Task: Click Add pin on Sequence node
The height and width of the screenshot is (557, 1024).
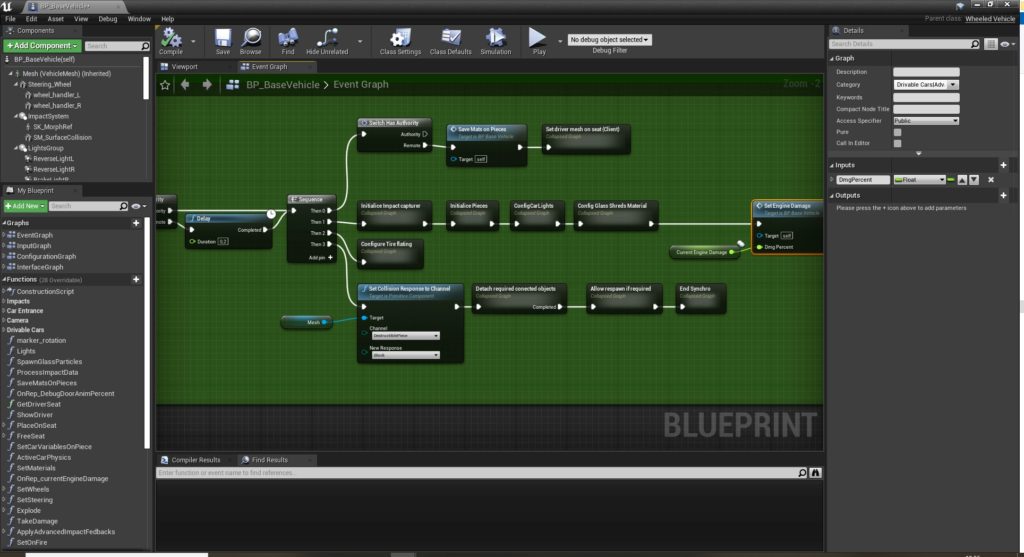Action: pyautogui.click(x=320, y=258)
